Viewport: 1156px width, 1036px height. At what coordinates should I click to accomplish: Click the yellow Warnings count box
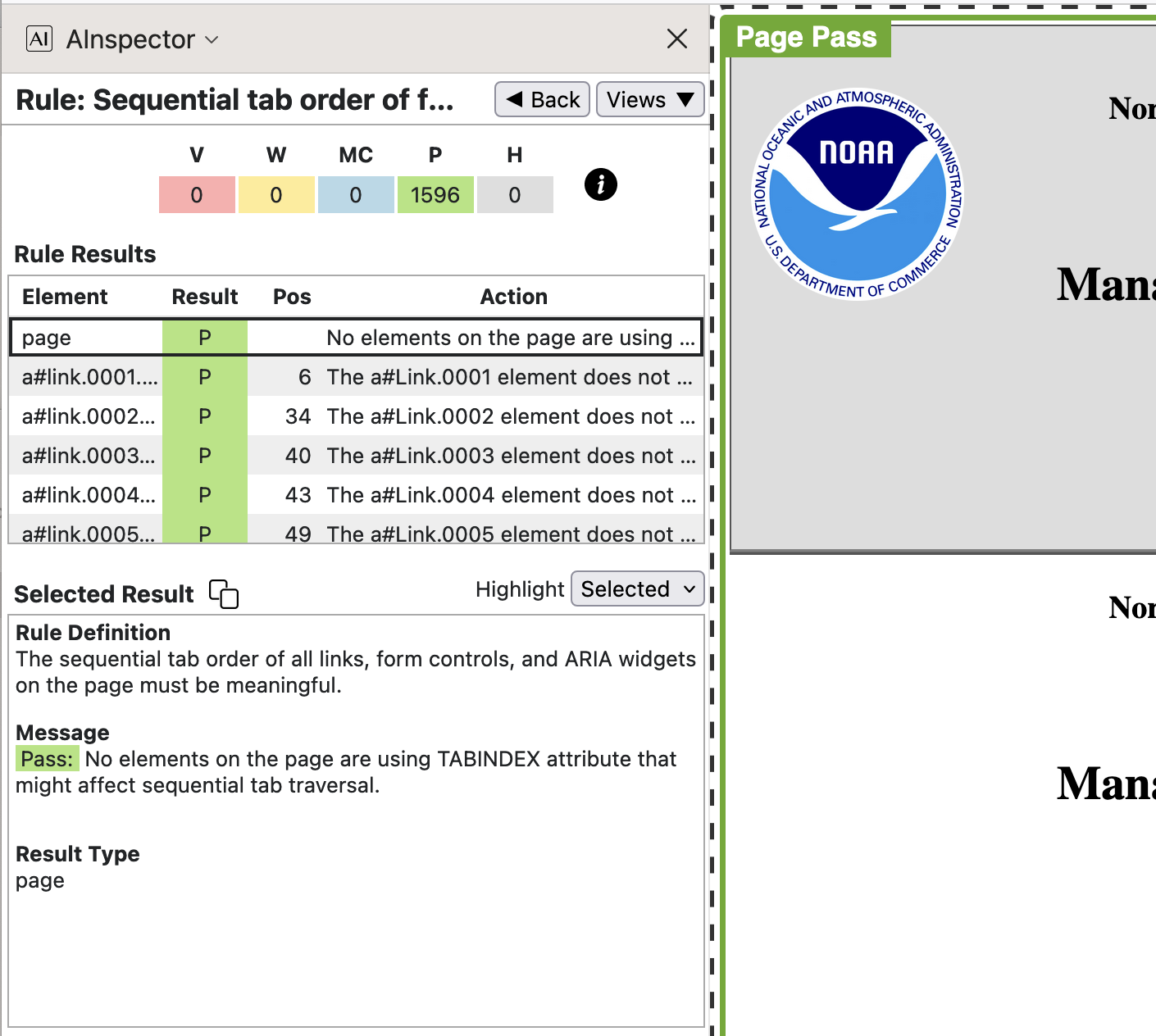coord(276,195)
